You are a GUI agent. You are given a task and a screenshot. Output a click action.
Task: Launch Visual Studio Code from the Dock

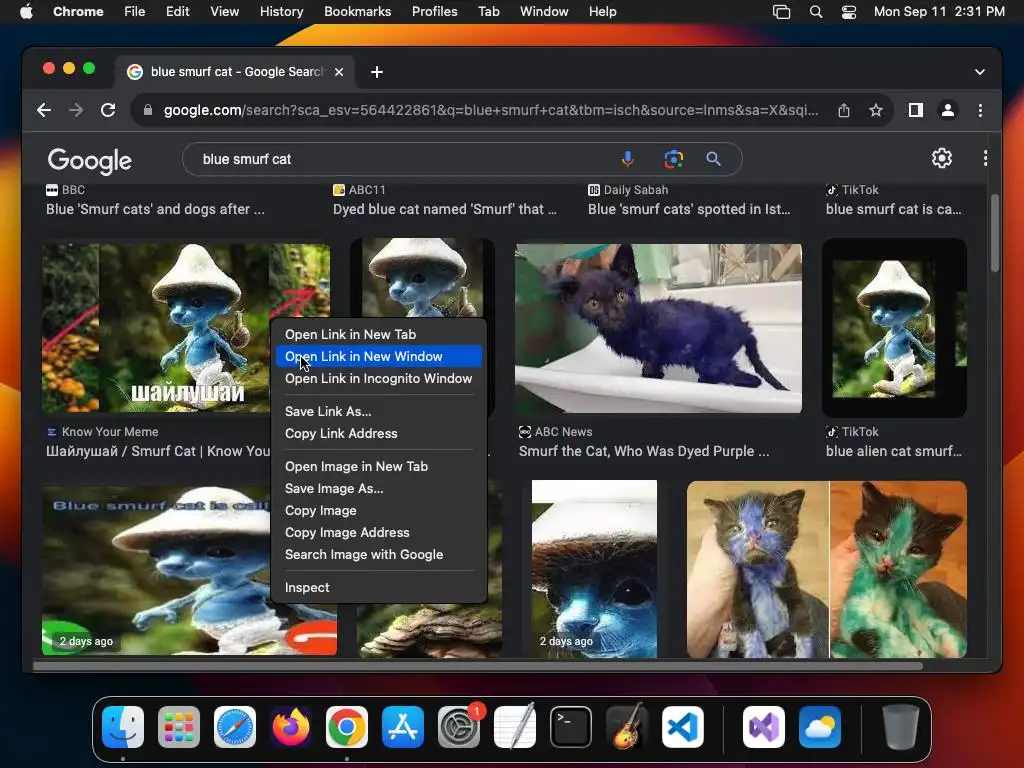click(682, 727)
